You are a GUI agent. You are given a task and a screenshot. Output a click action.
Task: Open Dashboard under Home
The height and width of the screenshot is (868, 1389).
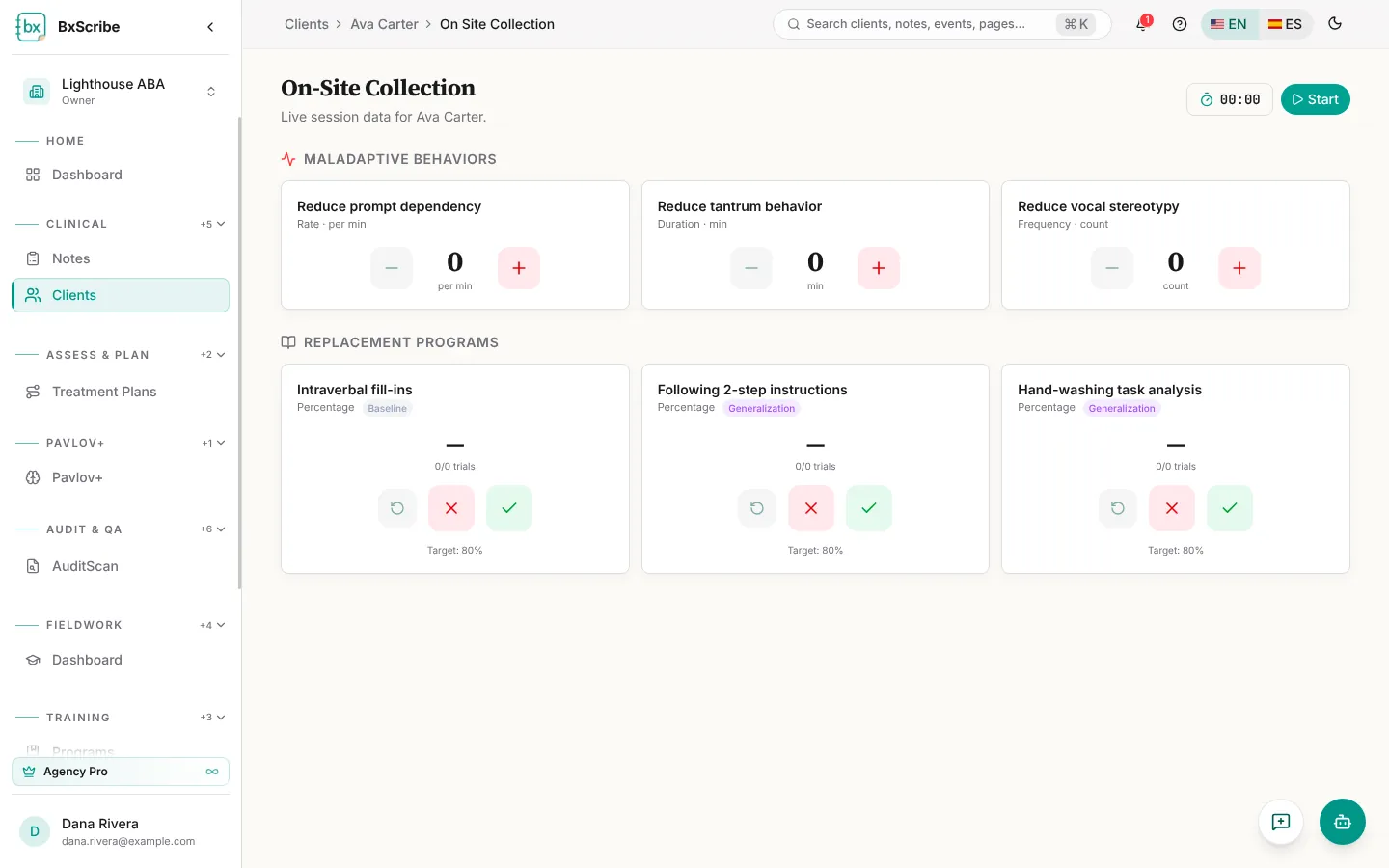coord(121,175)
